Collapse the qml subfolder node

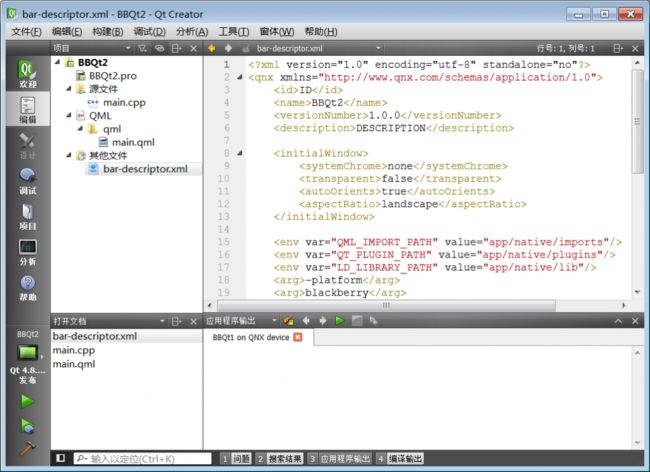pyautogui.click(x=80, y=128)
